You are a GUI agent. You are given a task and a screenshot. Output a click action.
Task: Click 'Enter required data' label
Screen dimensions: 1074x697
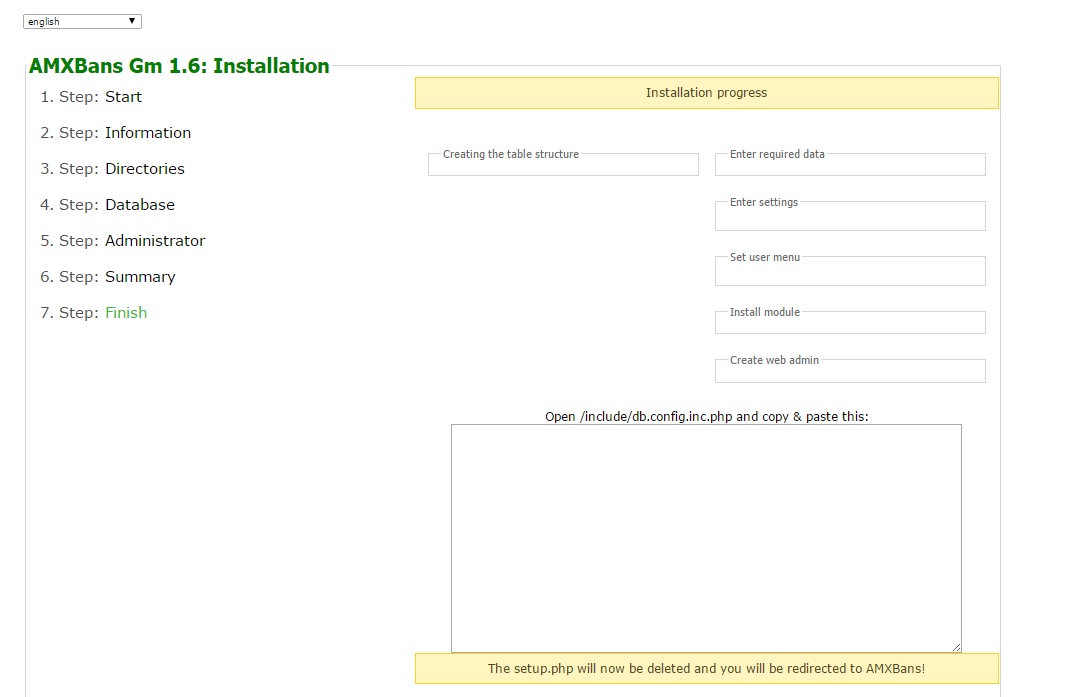coord(777,154)
